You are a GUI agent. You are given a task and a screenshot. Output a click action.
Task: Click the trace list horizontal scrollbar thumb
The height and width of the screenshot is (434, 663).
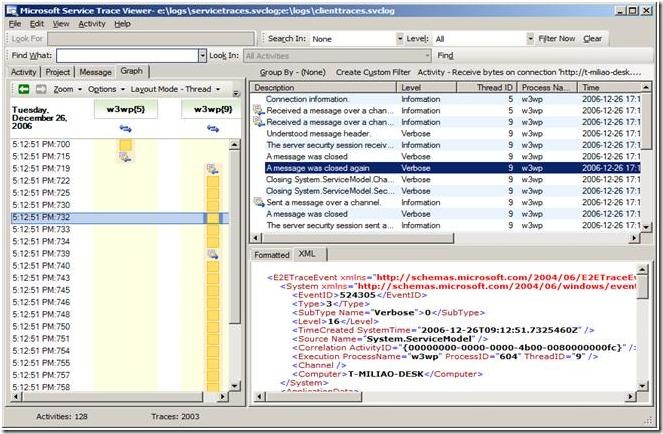356,238
